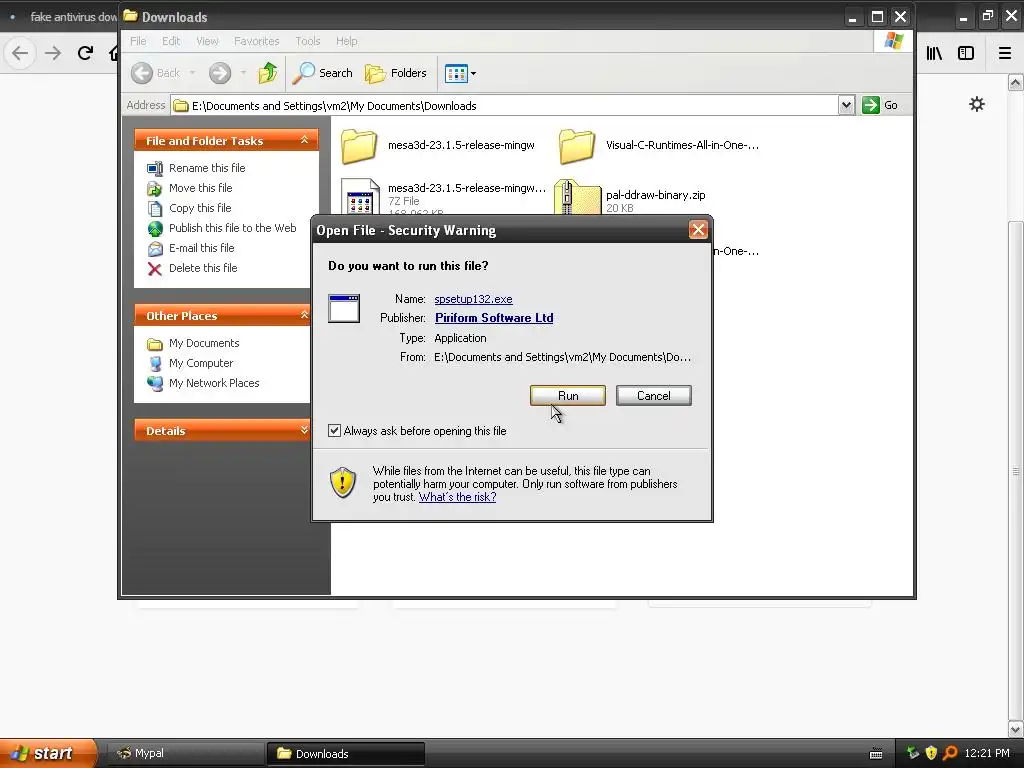Expand the Details panel
Viewport: 1024px width, 768px height.
click(x=304, y=430)
